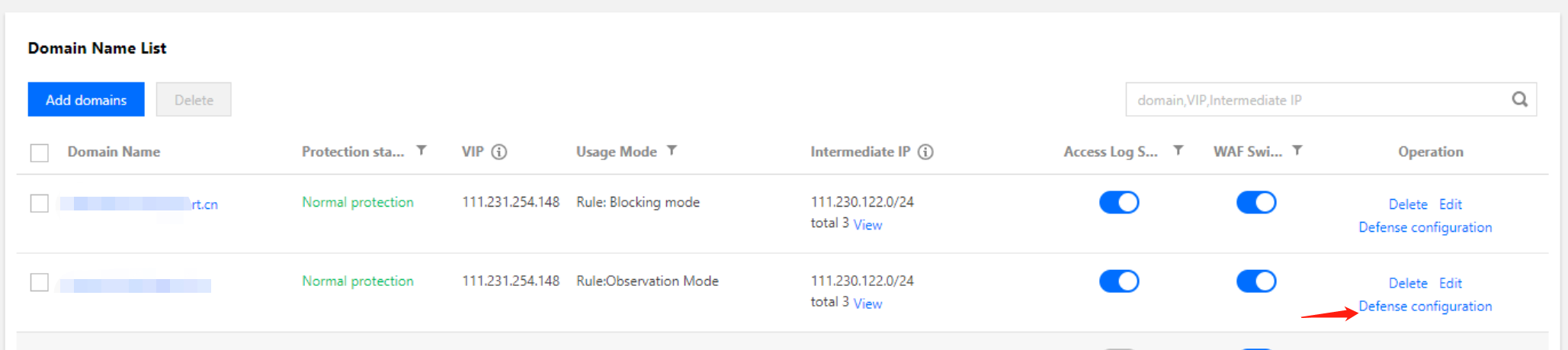
Task: Open the VIP info tooltip icon
Action: [499, 152]
